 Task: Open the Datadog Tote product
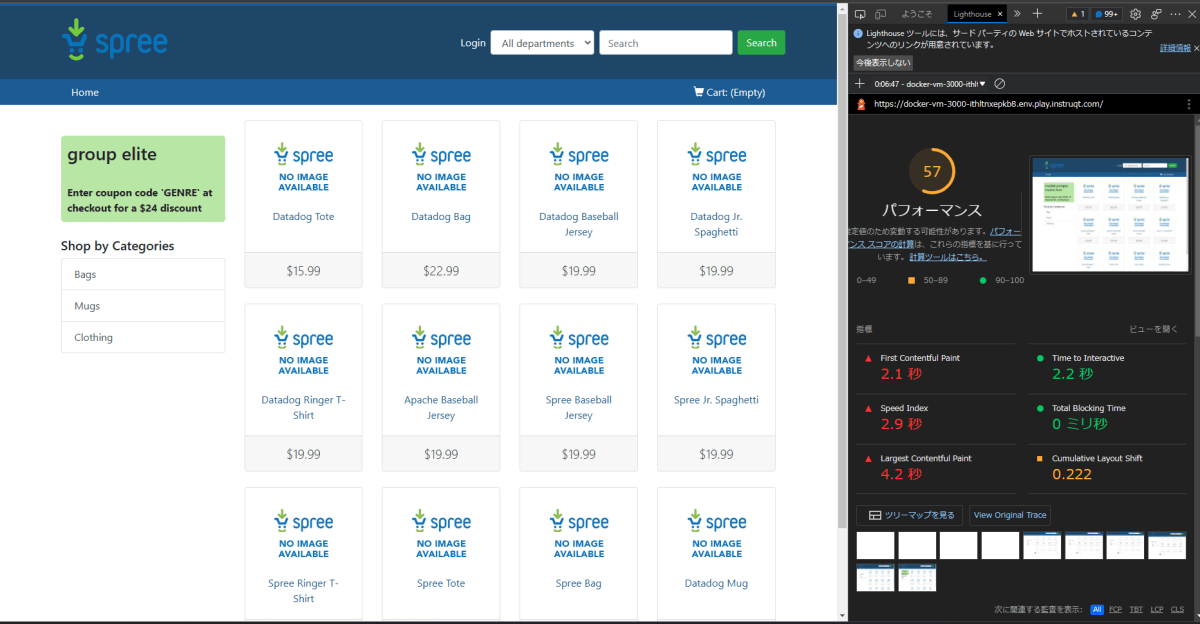[x=303, y=216]
